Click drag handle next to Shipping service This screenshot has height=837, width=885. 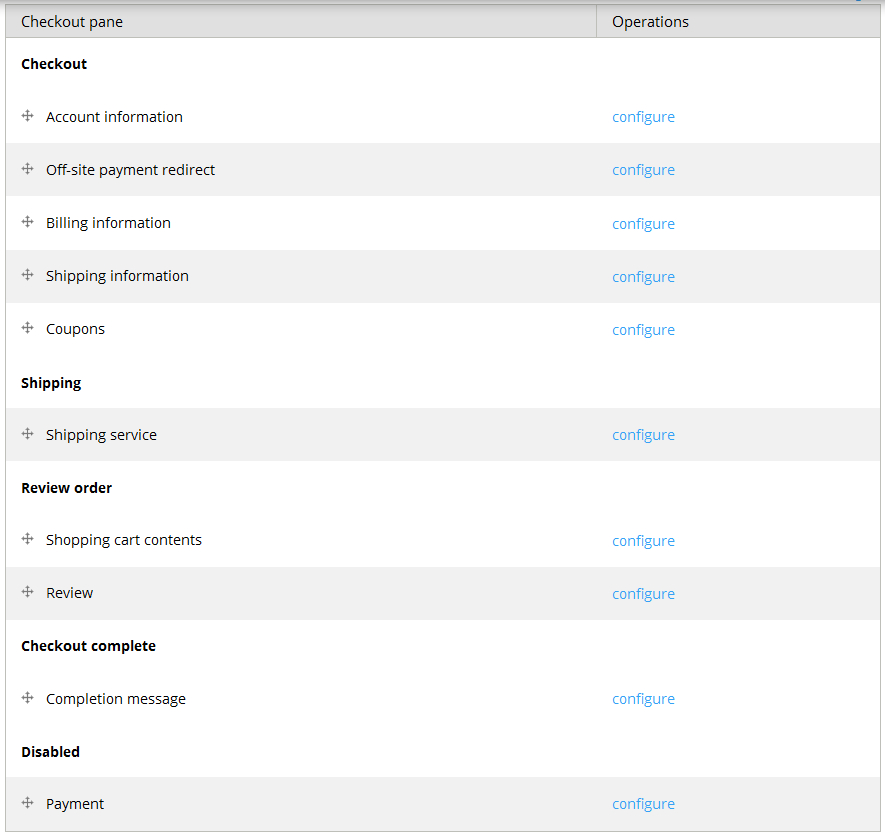[x=27, y=434]
